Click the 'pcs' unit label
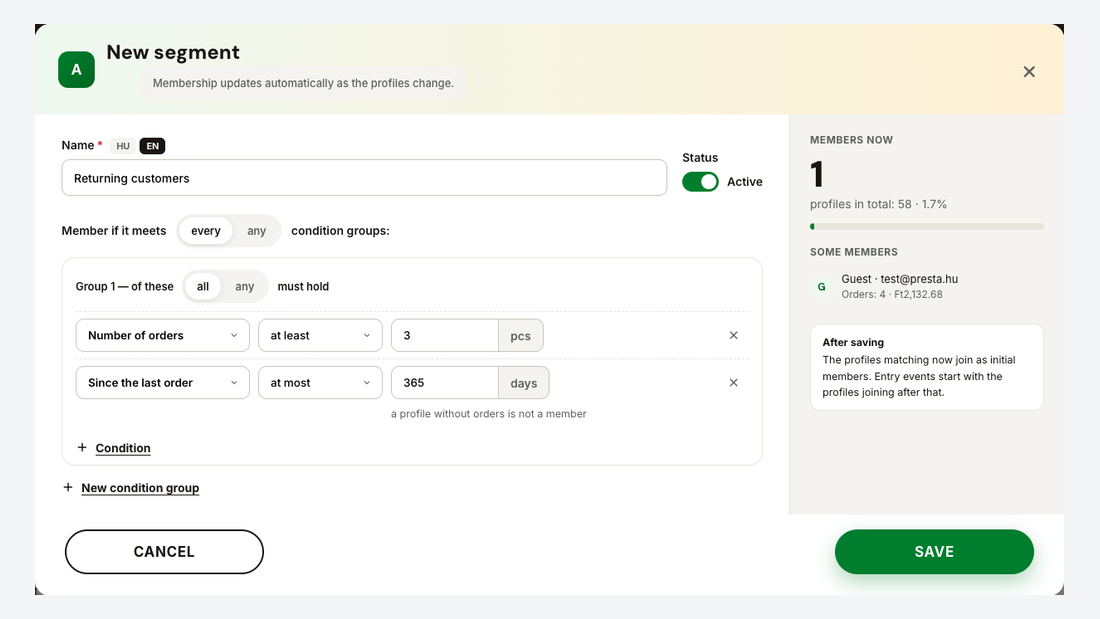 pos(521,335)
